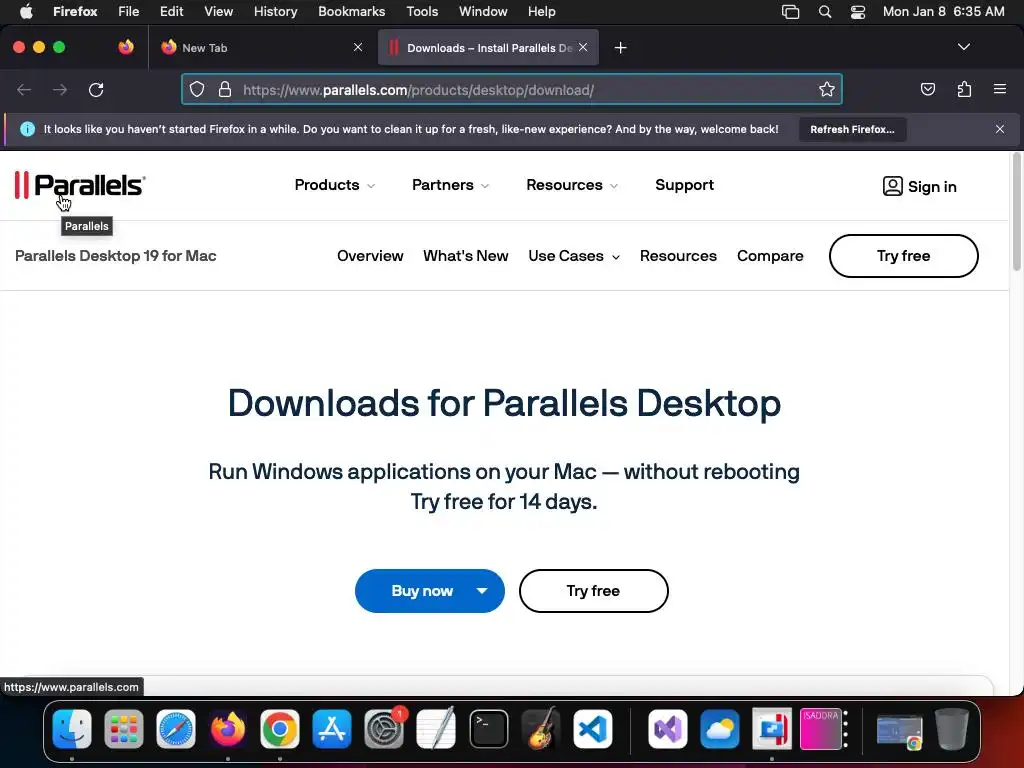Open GarageBand from the dock
The image size is (1024, 768).
pos(541,729)
